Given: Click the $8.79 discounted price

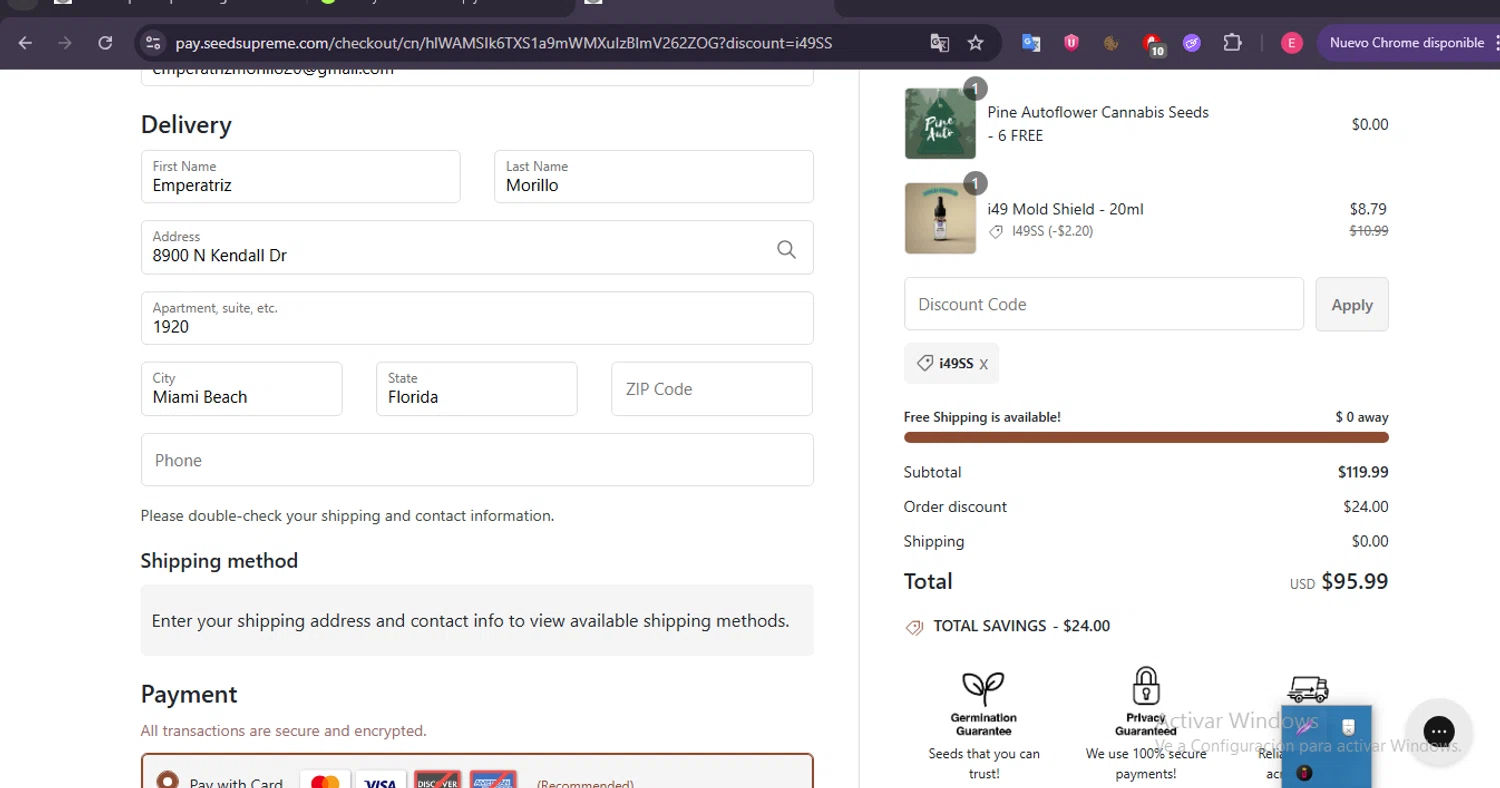Looking at the screenshot, I should click(x=1368, y=209).
